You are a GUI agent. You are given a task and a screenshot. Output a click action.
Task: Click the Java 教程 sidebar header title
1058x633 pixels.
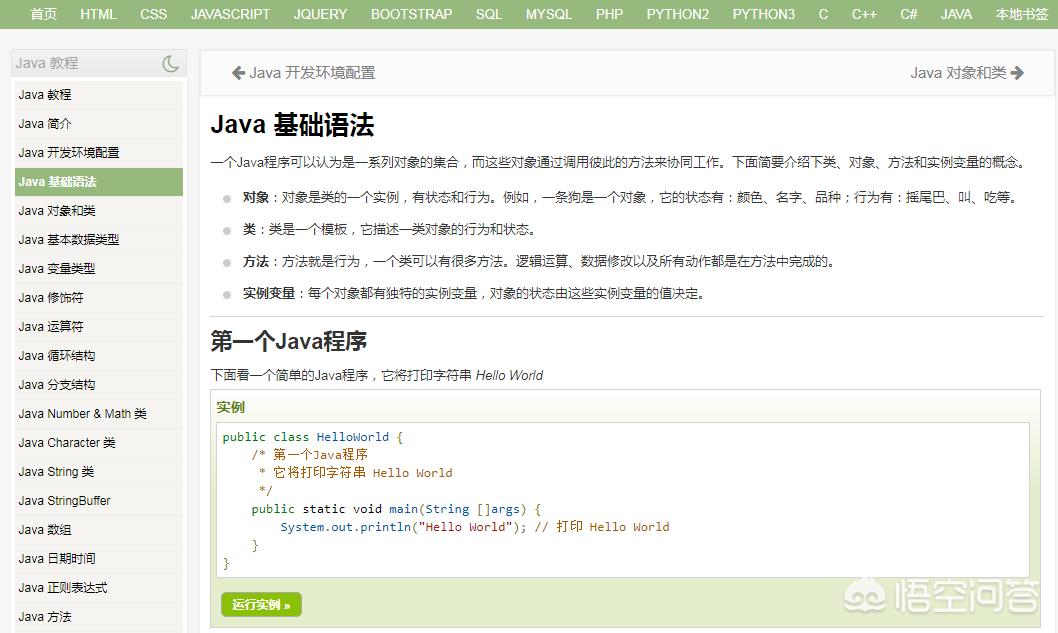(47, 63)
